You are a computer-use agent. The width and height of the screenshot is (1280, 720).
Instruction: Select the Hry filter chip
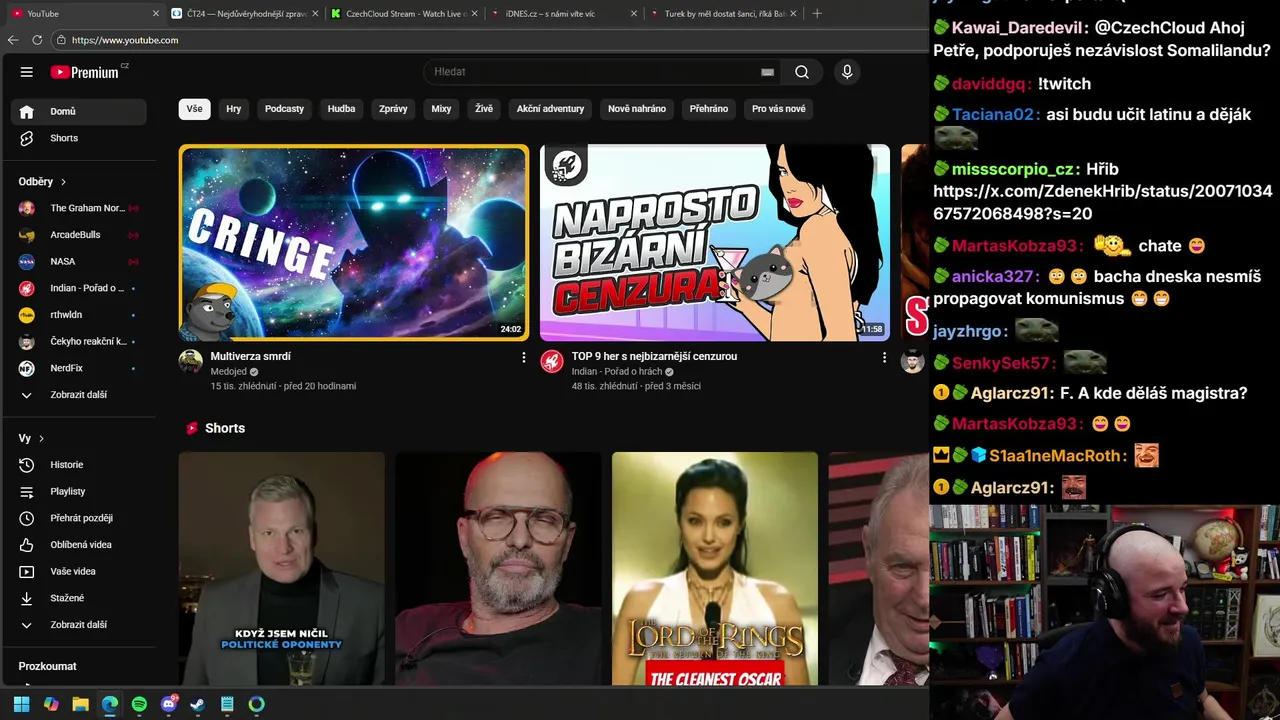[234, 109]
